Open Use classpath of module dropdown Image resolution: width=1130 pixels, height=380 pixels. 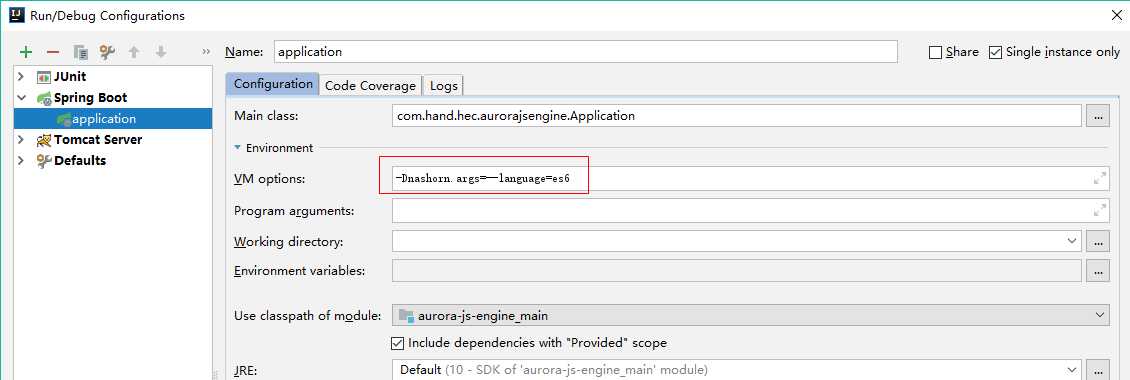coord(1099,315)
